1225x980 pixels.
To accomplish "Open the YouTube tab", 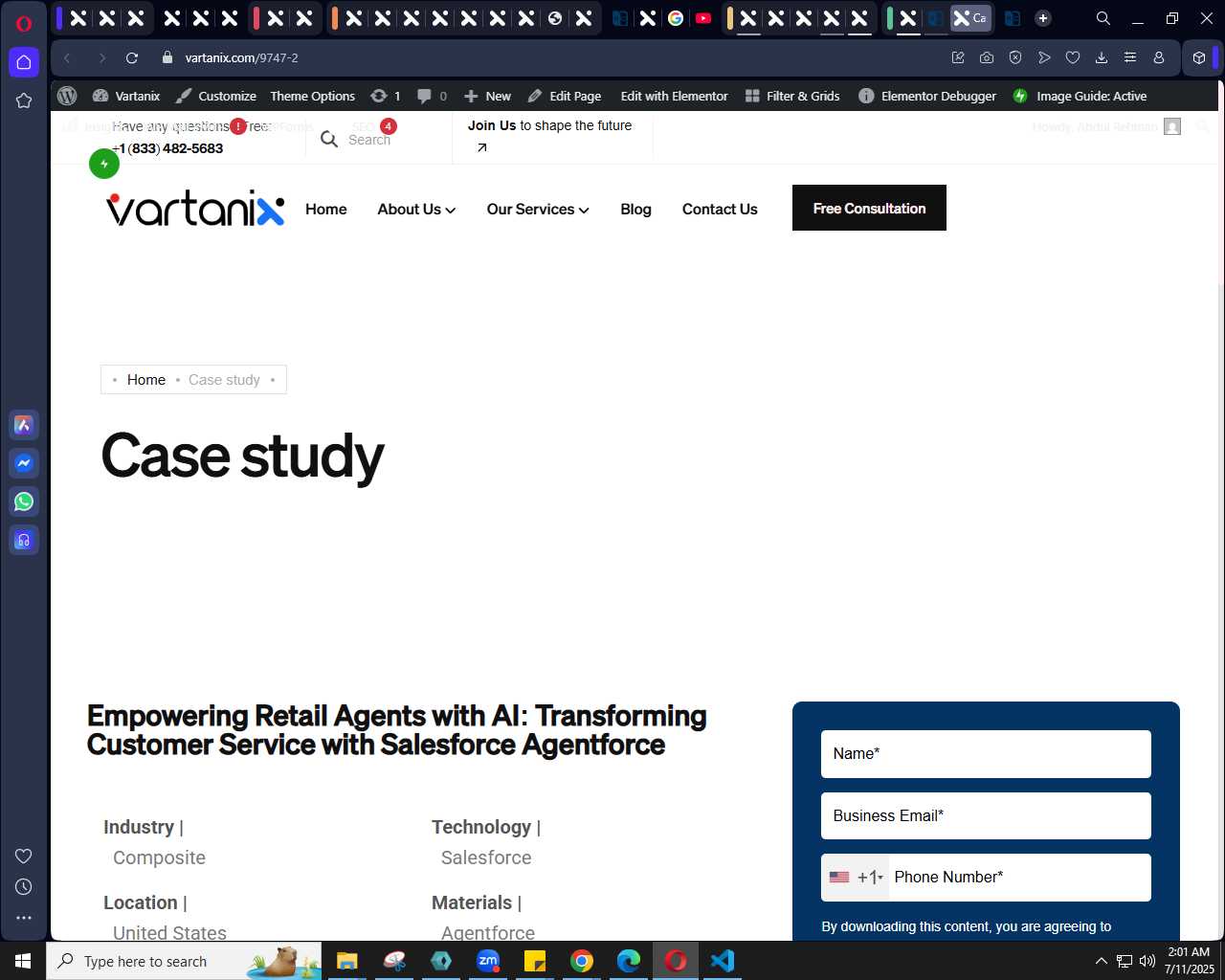I will tap(703, 18).
